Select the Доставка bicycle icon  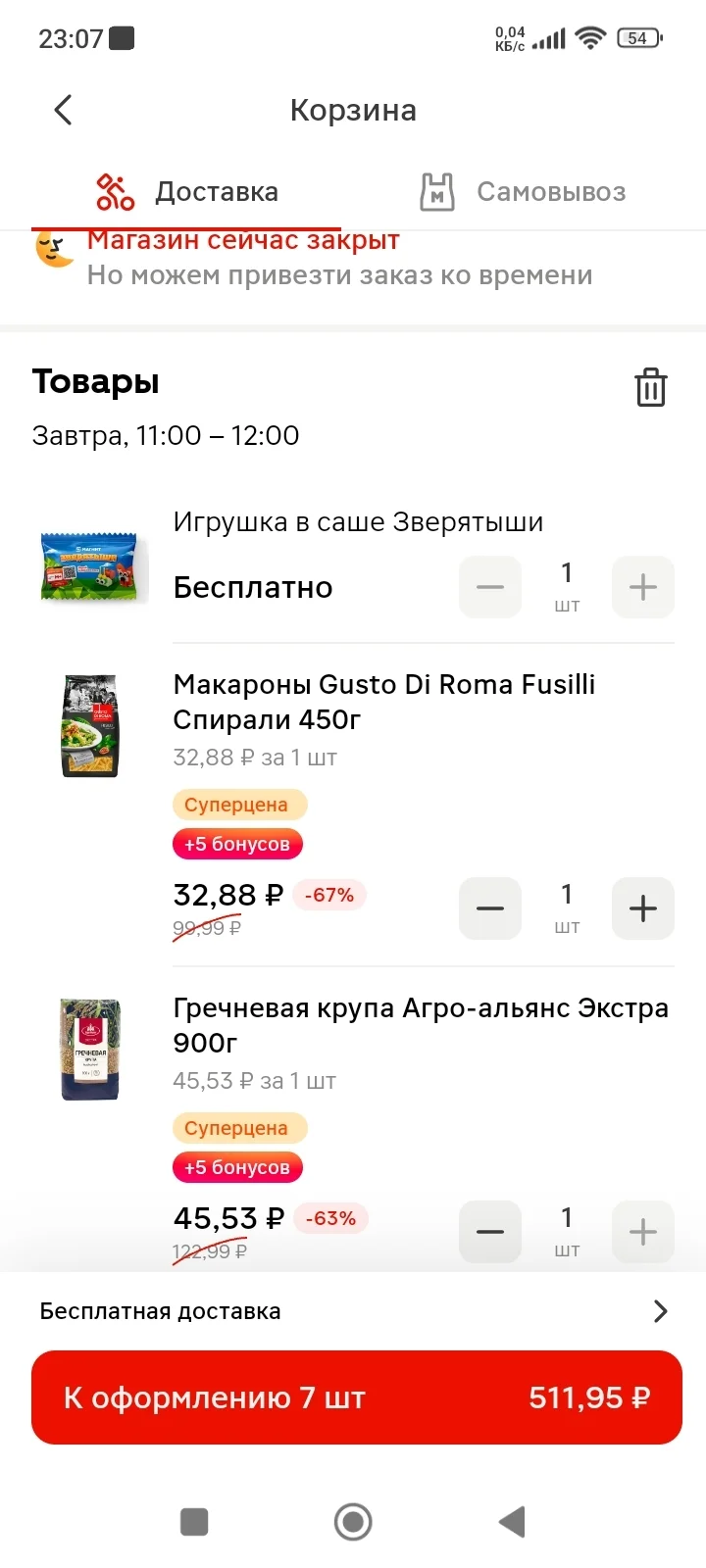pyautogui.click(x=115, y=192)
